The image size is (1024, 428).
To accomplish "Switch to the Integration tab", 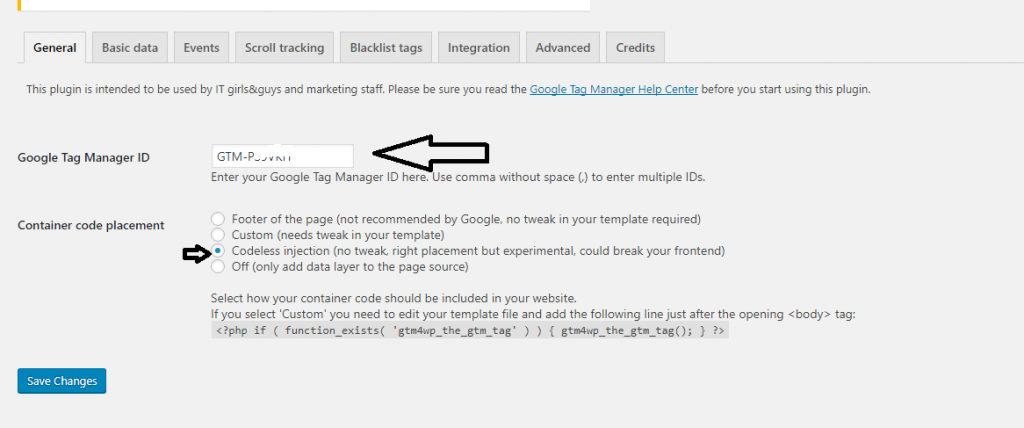I will point(478,47).
